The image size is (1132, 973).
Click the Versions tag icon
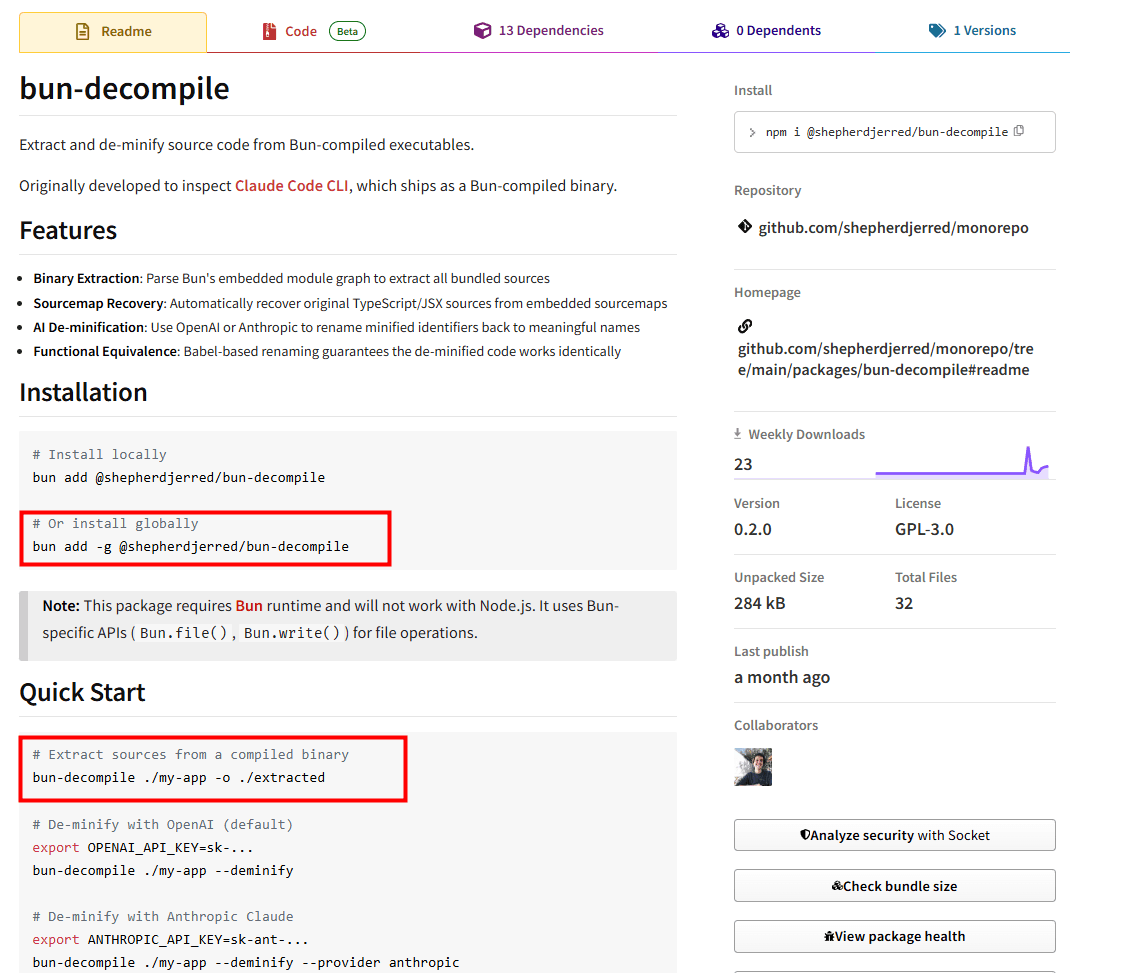pos(937,31)
